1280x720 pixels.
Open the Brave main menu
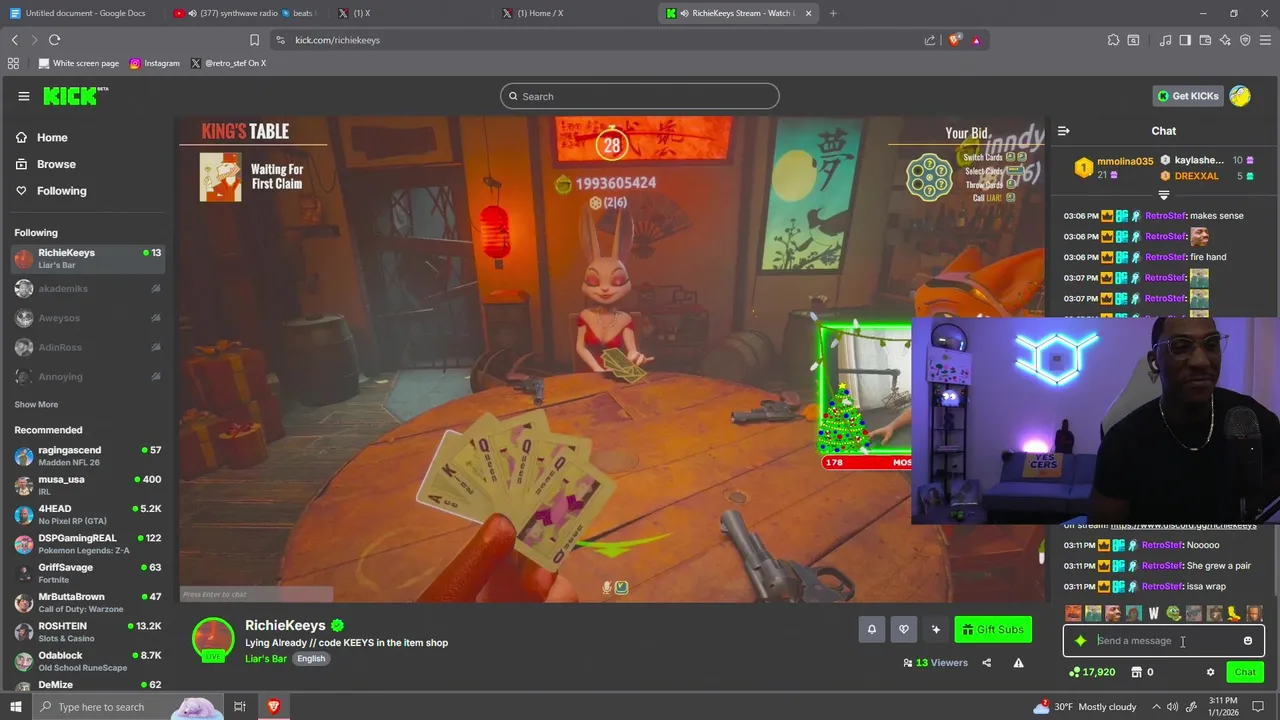pos(1266,40)
